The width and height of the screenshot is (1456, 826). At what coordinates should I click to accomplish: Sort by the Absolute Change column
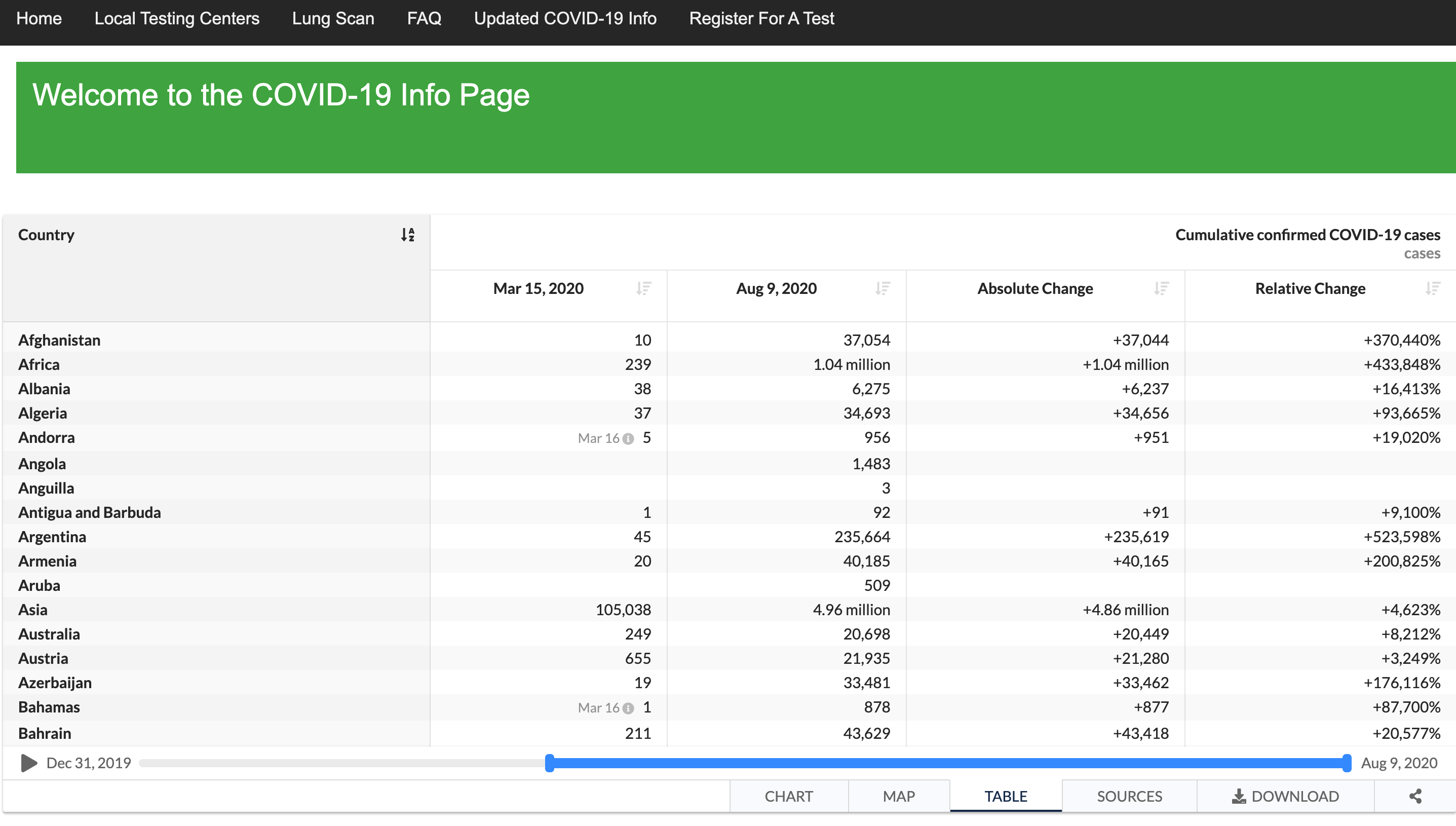tap(1161, 289)
